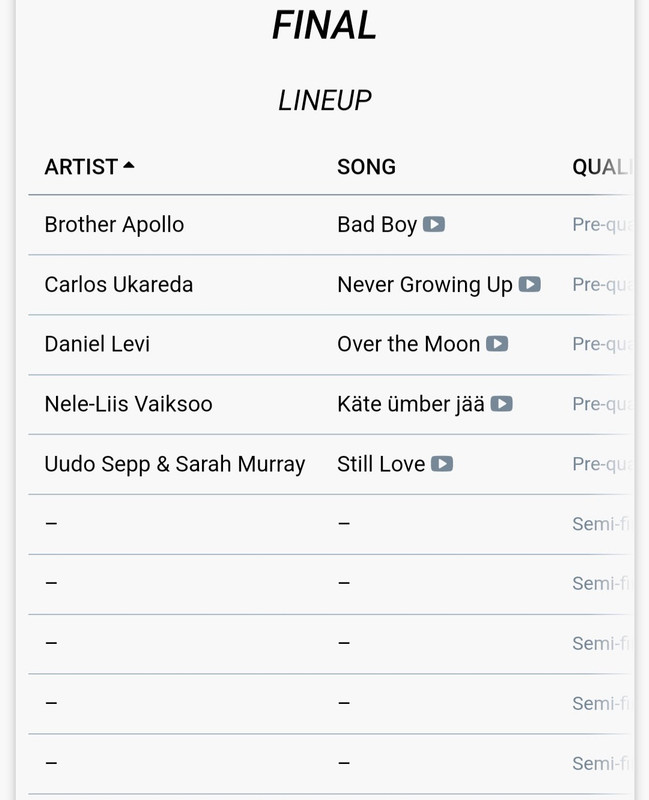Play the Over the Moon video
Screen dimensions: 649x800
tap(497, 344)
